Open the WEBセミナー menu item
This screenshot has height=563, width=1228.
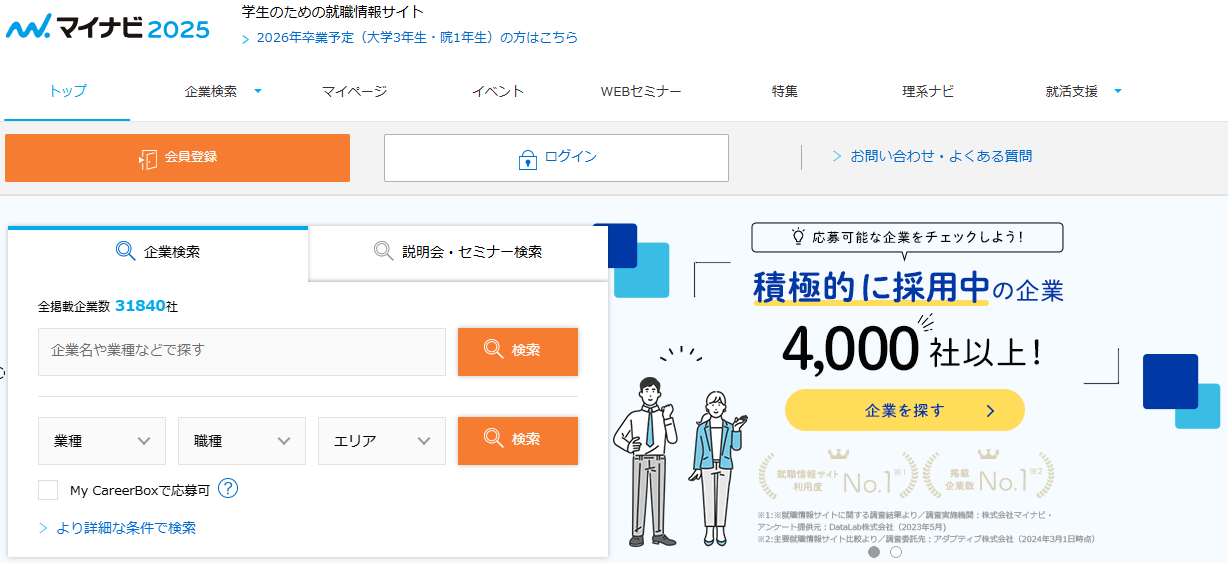click(x=641, y=91)
